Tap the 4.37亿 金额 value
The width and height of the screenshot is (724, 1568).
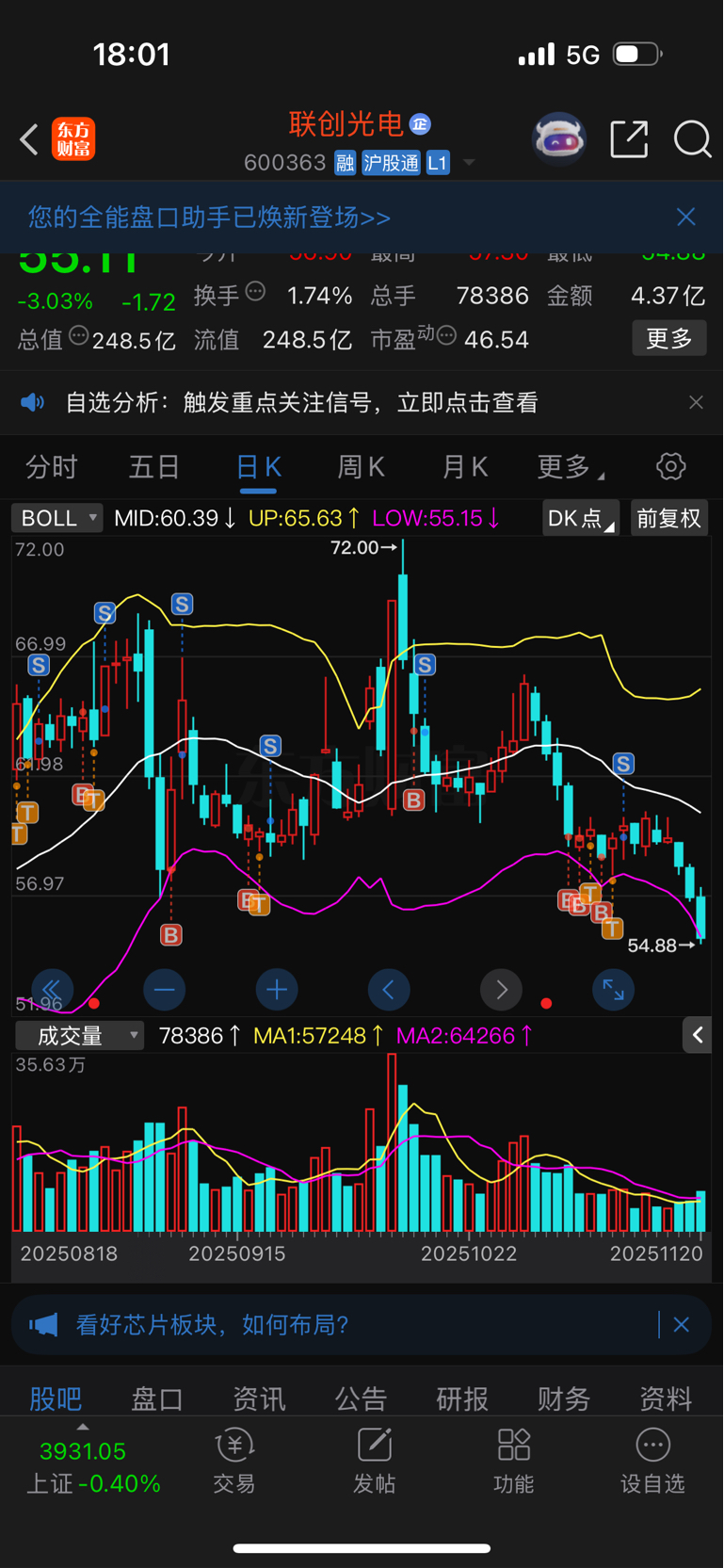pos(668,296)
